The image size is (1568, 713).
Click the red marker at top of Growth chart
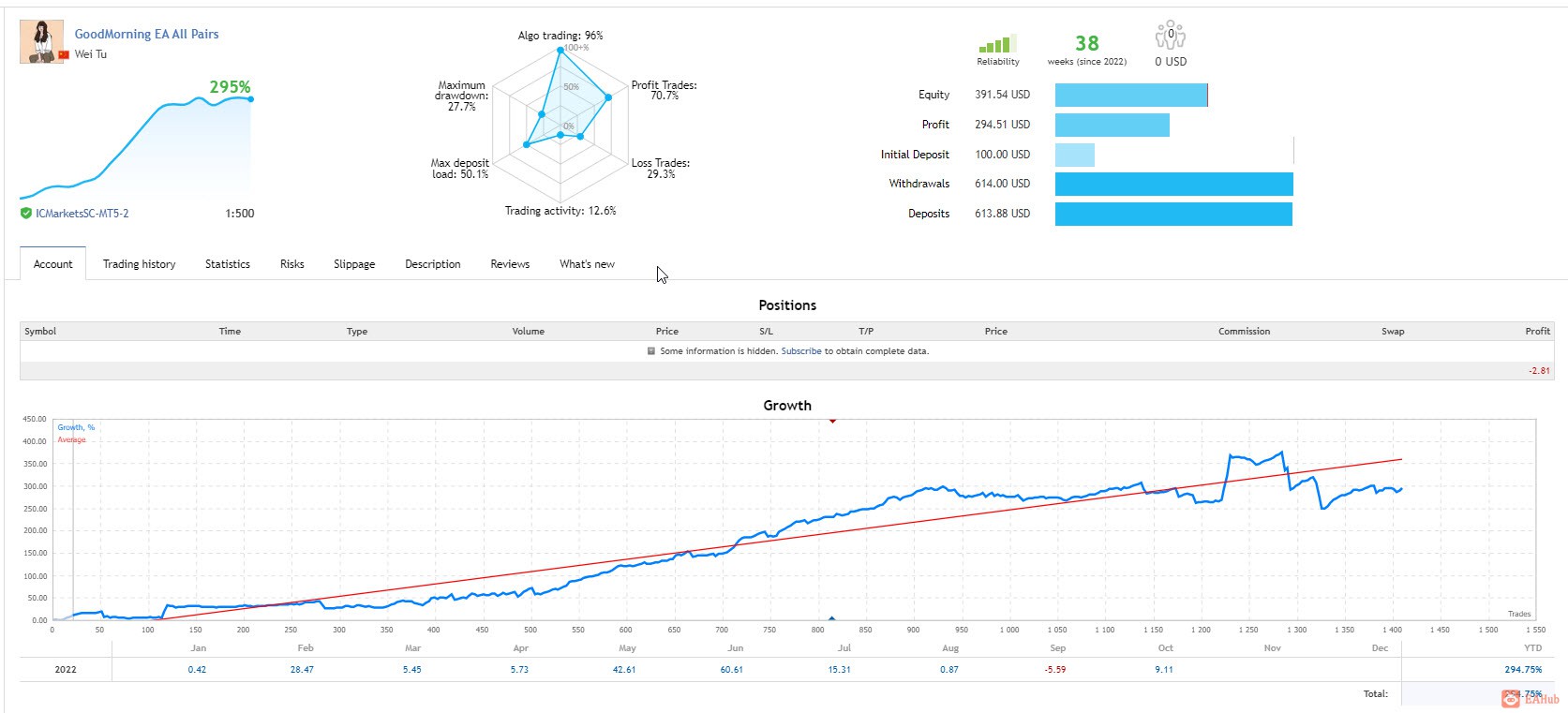pos(832,422)
